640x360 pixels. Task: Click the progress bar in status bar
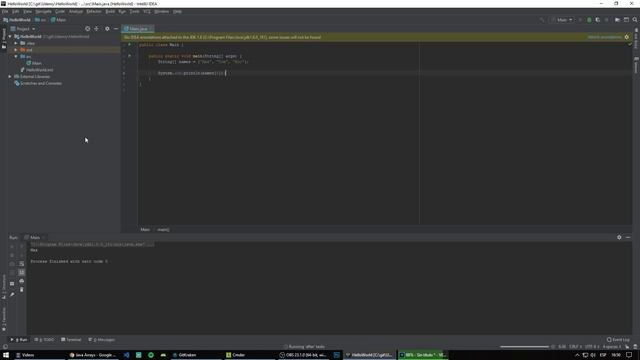pyautogui.click(x=524, y=347)
